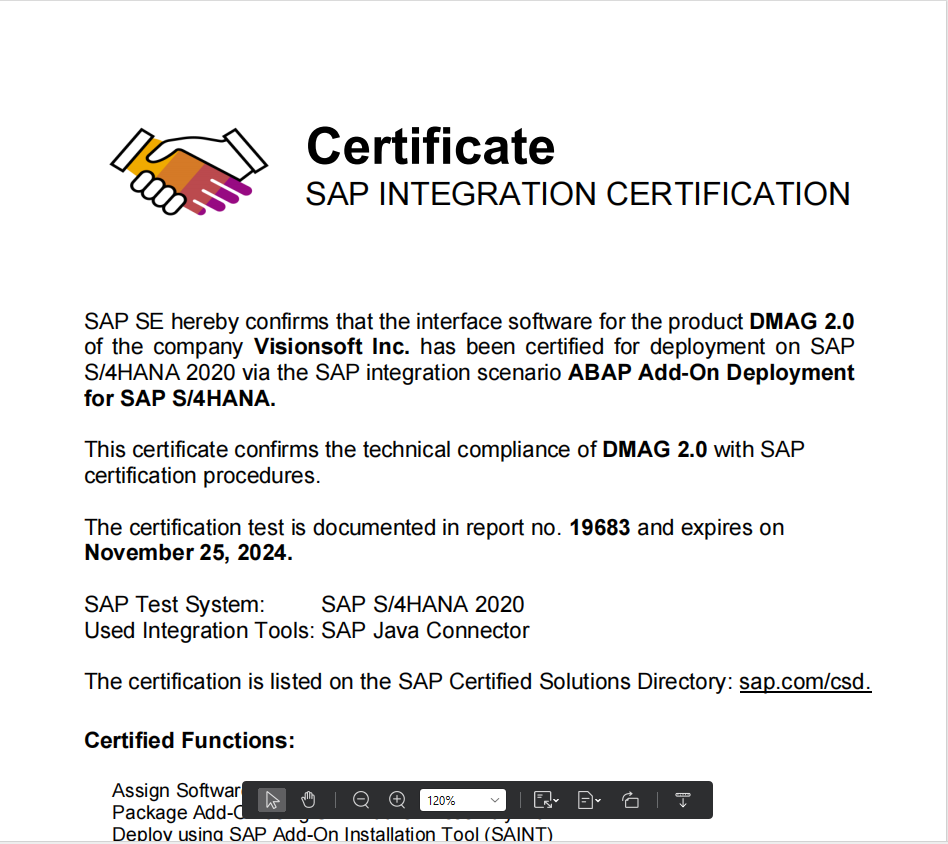948x844 pixels.
Task: Open the page fit options dropdown
Action: tap(546, 800)
